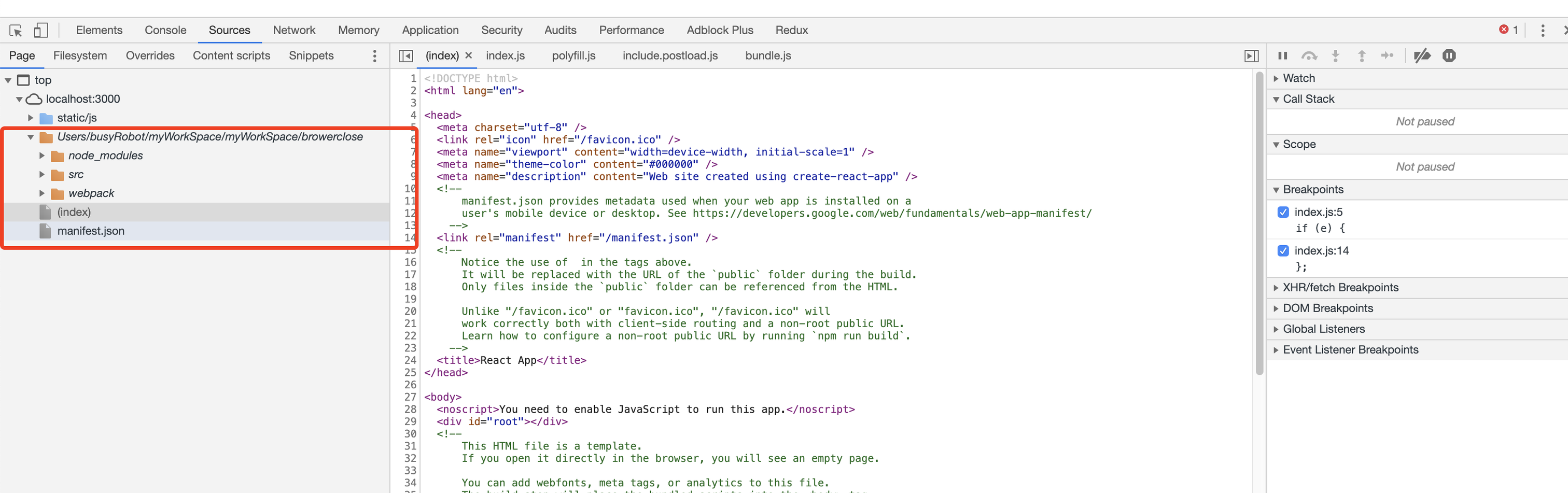Deactivate all breakpoints

tap(1422, 56)
